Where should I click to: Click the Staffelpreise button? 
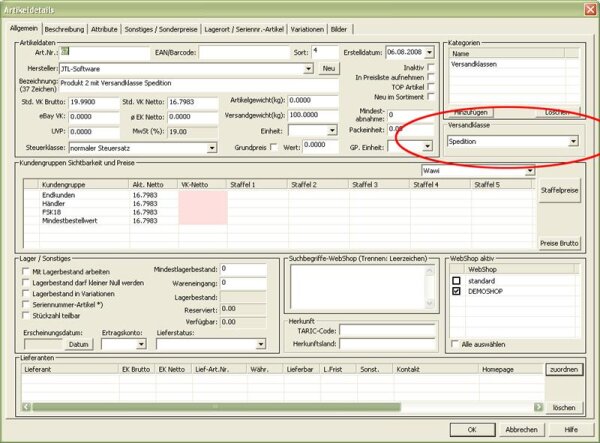pyautogui.click(x=559, y=190)
